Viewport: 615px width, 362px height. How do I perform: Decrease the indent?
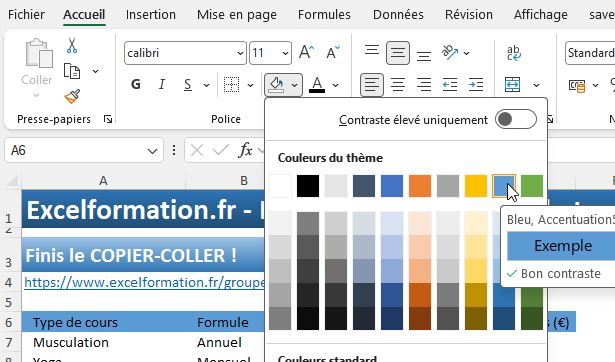coord(449,85)
